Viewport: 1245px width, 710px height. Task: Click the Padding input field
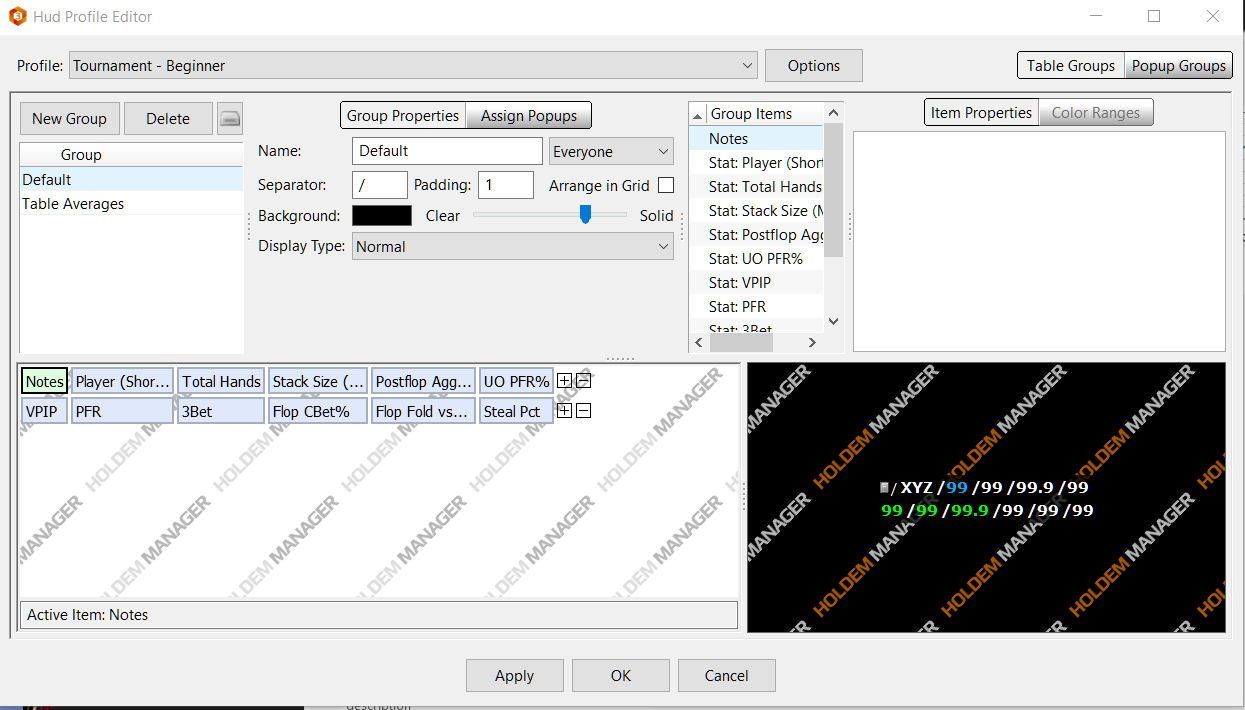506,185
